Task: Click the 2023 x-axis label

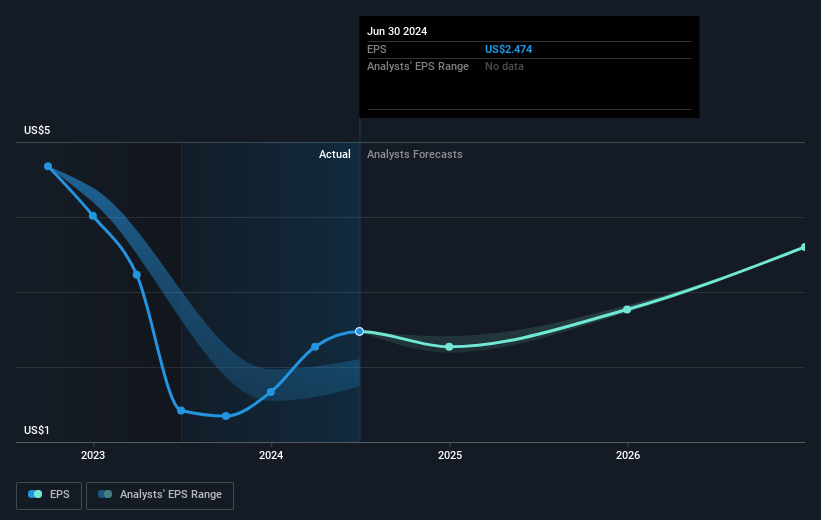Action: (93, 456)
